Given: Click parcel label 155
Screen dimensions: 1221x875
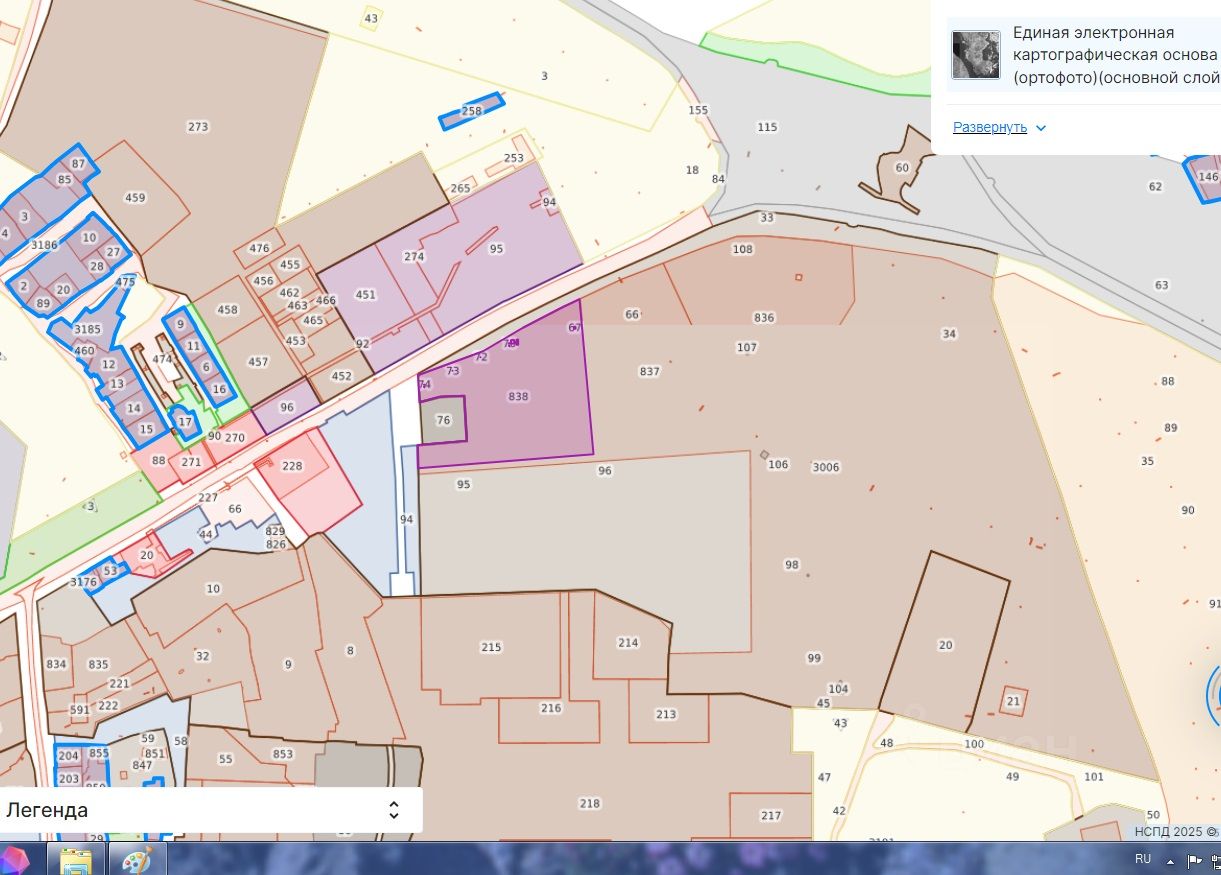Looking at the screenshot, I should (x=698, y=110).
